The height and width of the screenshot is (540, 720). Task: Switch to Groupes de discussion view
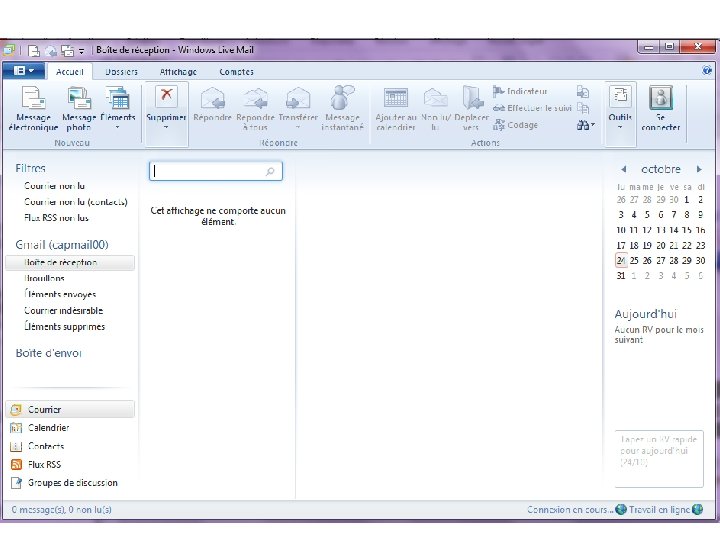point(64,483)
